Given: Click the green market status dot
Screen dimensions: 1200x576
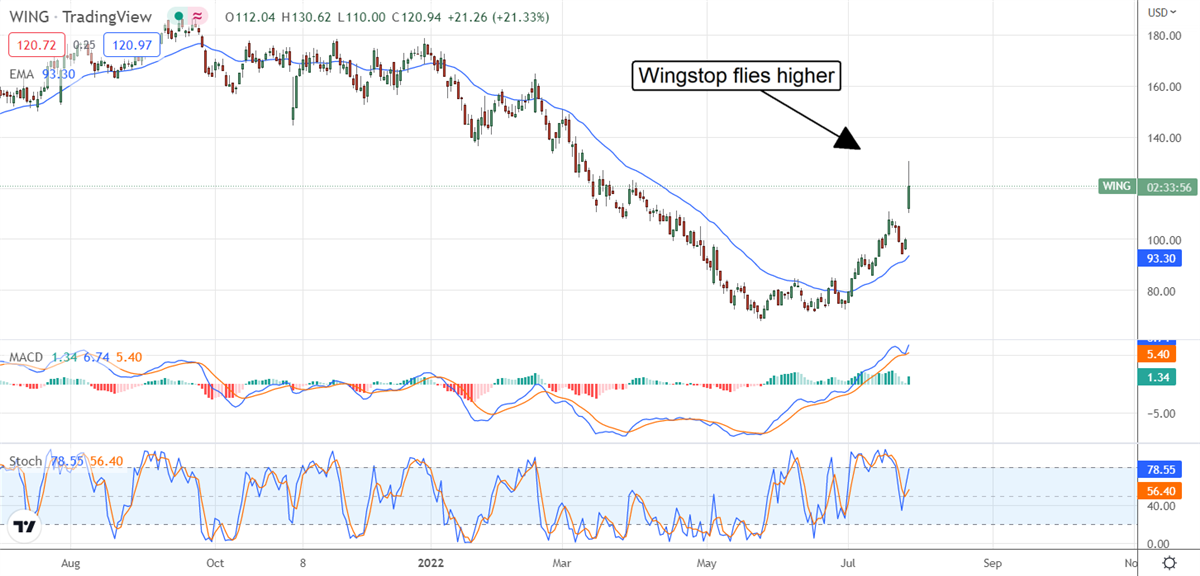Looking at the screenshot, I should 177,17.
